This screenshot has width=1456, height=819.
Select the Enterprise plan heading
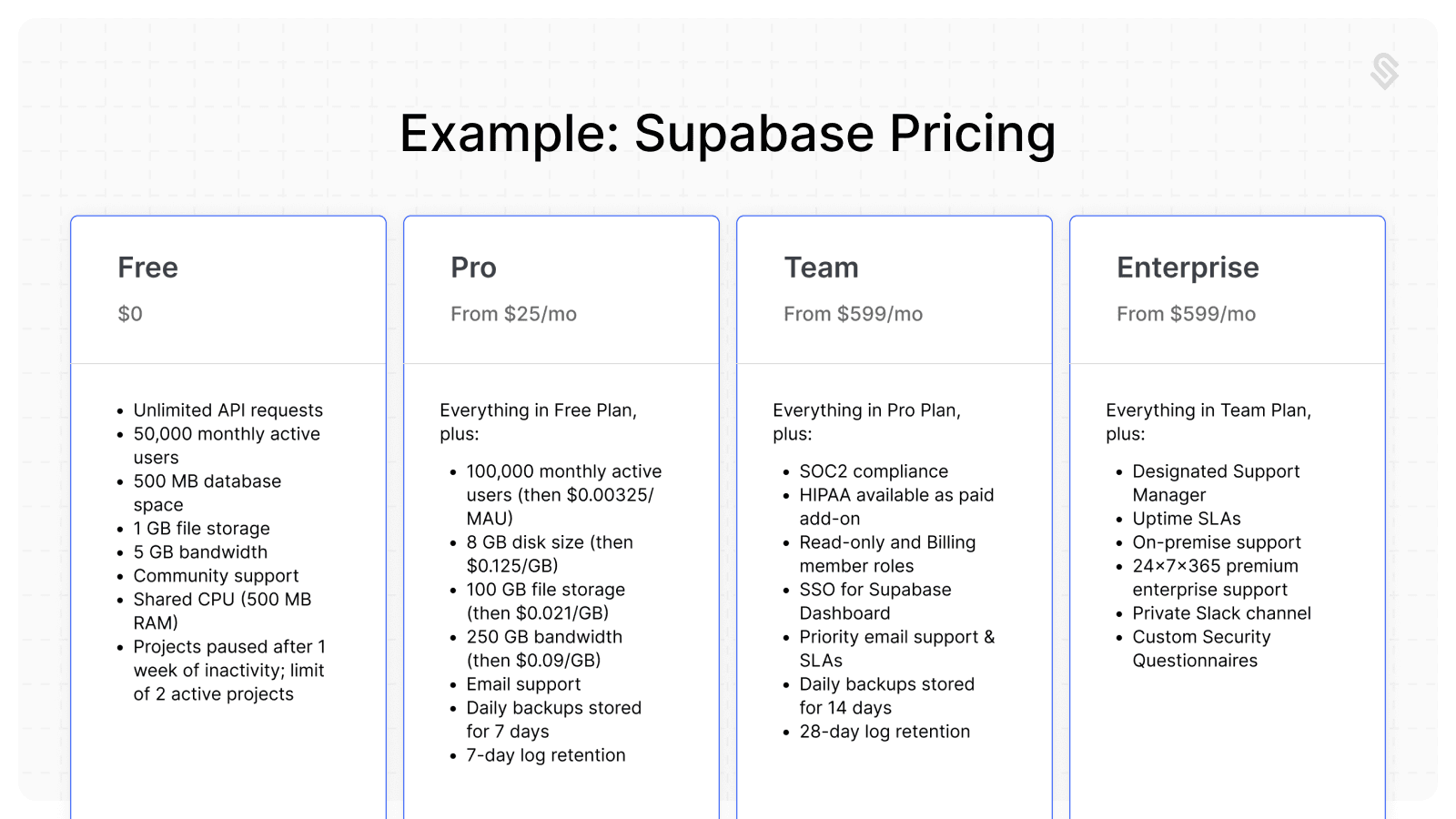point(1188,268)
